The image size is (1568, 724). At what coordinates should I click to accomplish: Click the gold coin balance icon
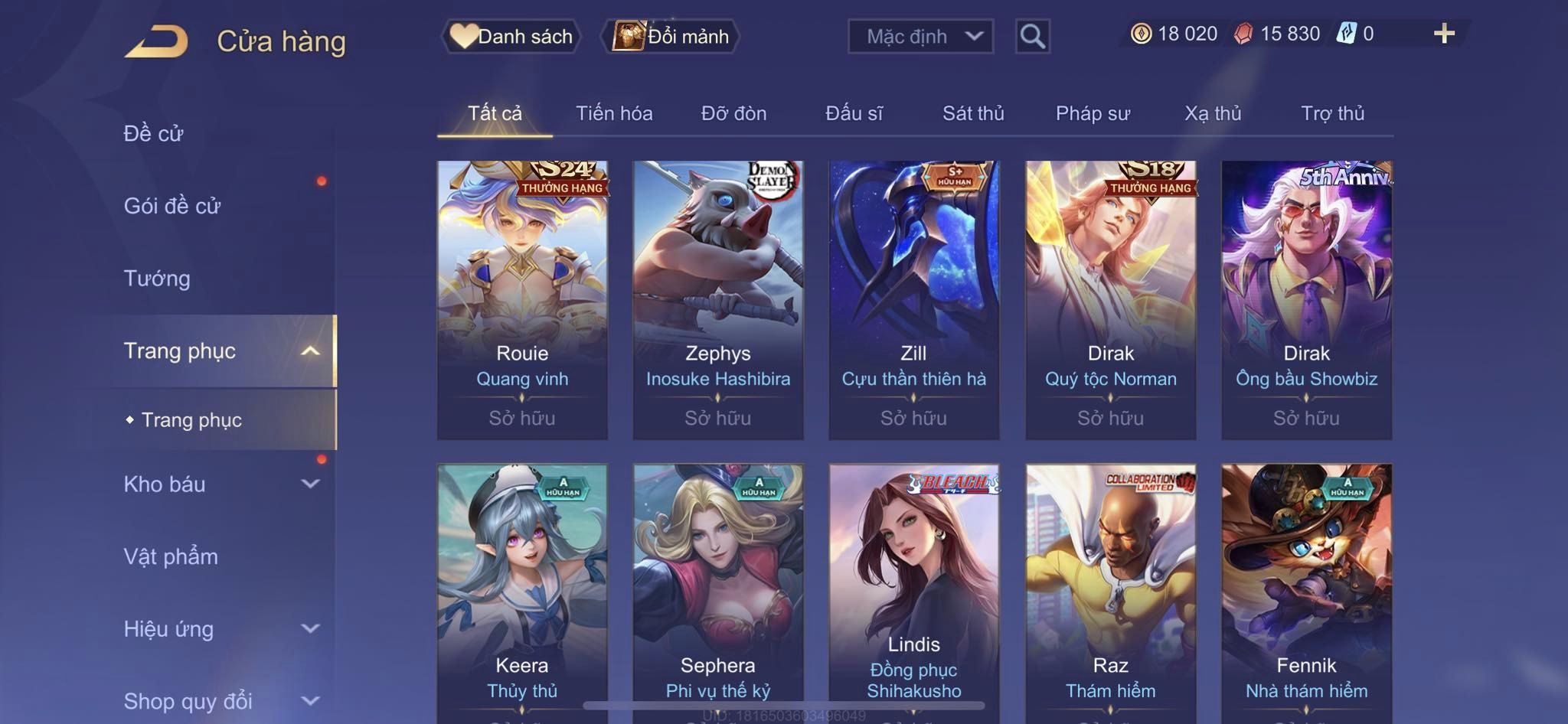[x=1141, y=34]
